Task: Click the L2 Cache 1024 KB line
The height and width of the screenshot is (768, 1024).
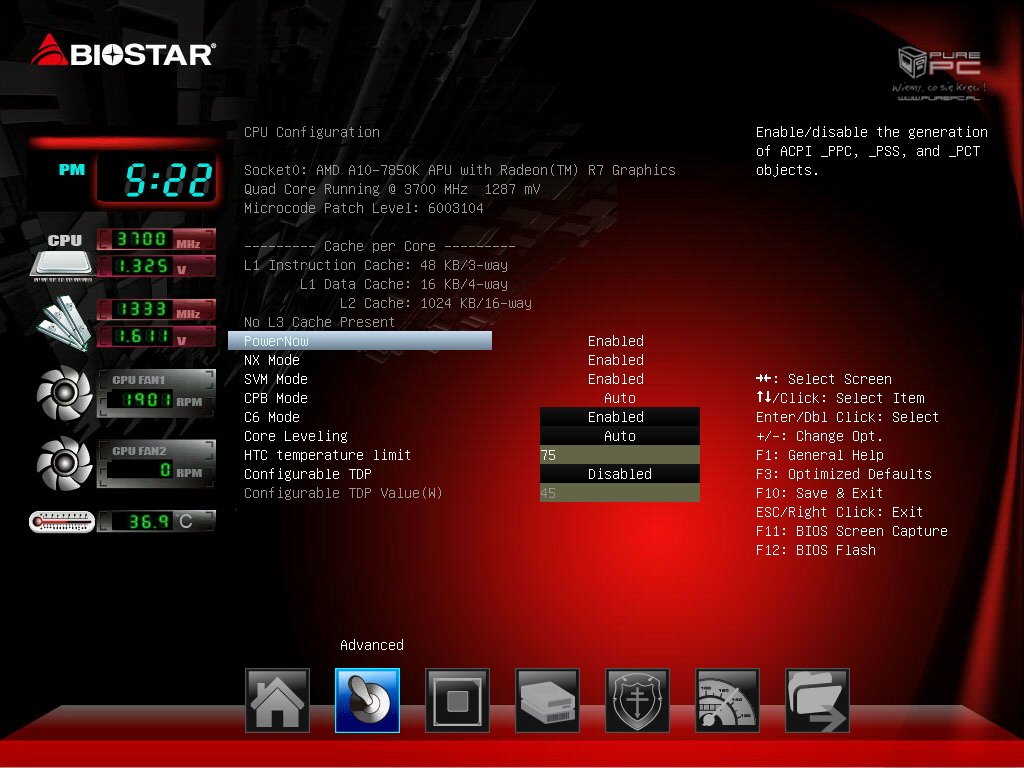Action: tap(436, 303)
